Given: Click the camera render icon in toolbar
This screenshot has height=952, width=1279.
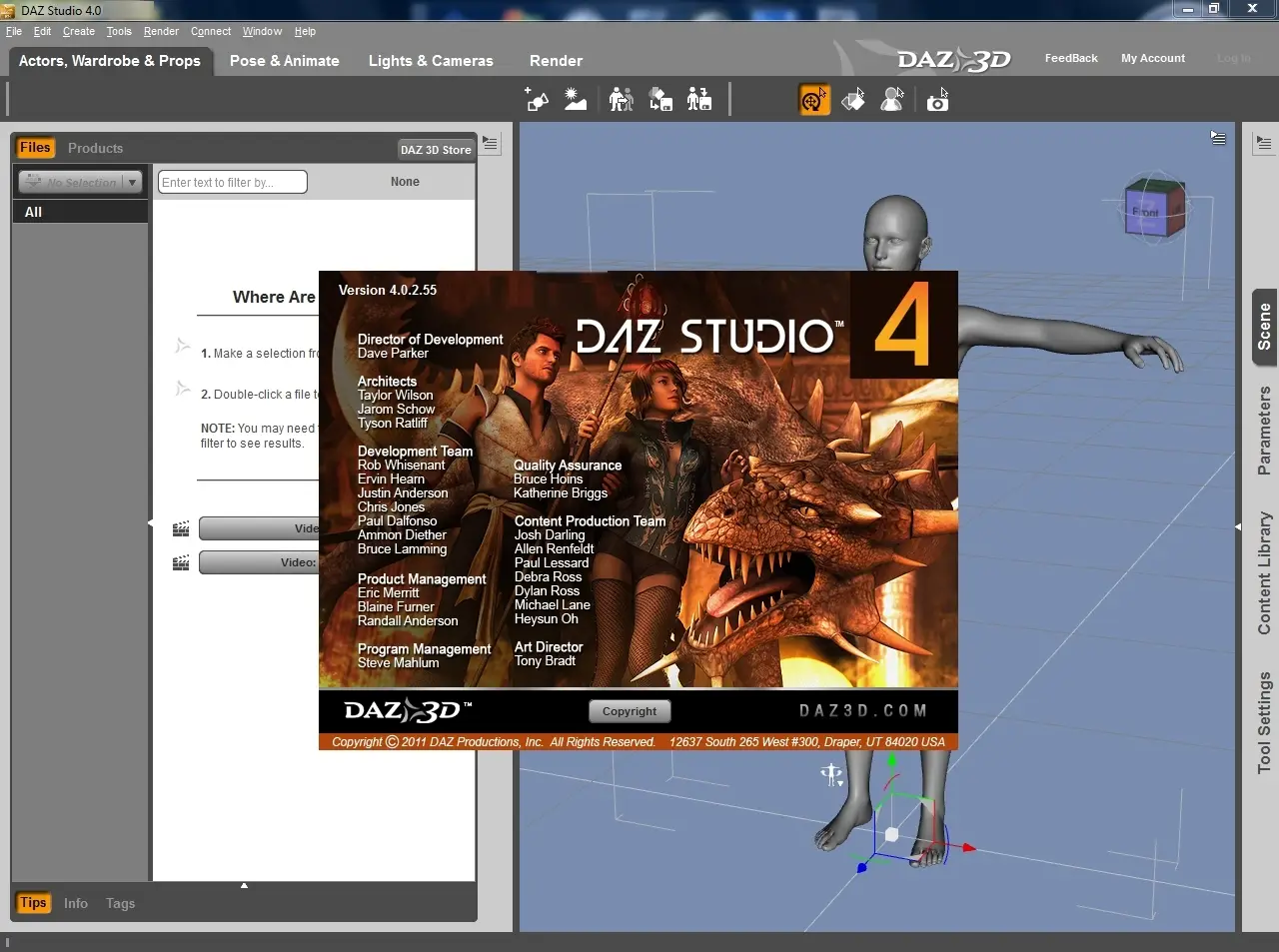Looking at the screenshot, I should coord(937,99).
